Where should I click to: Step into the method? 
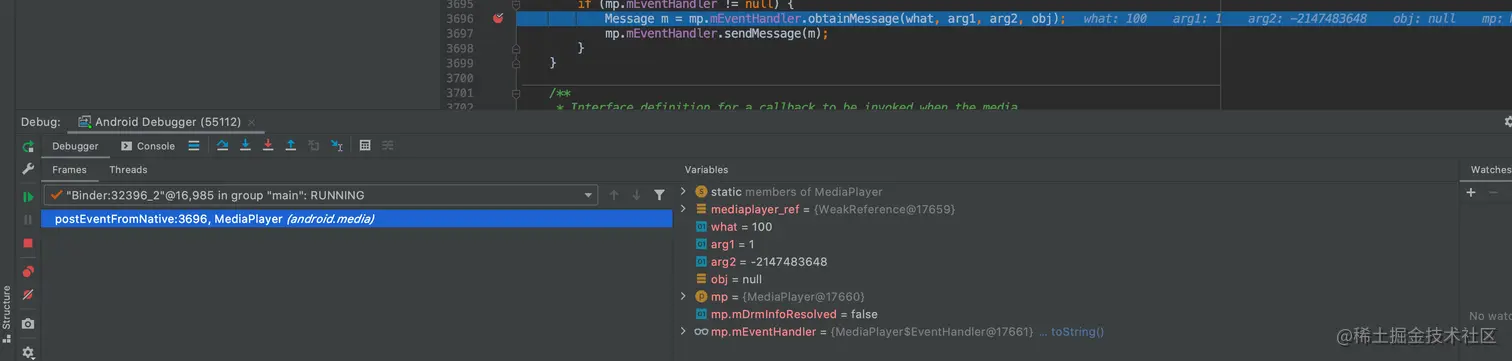[245, 146]
